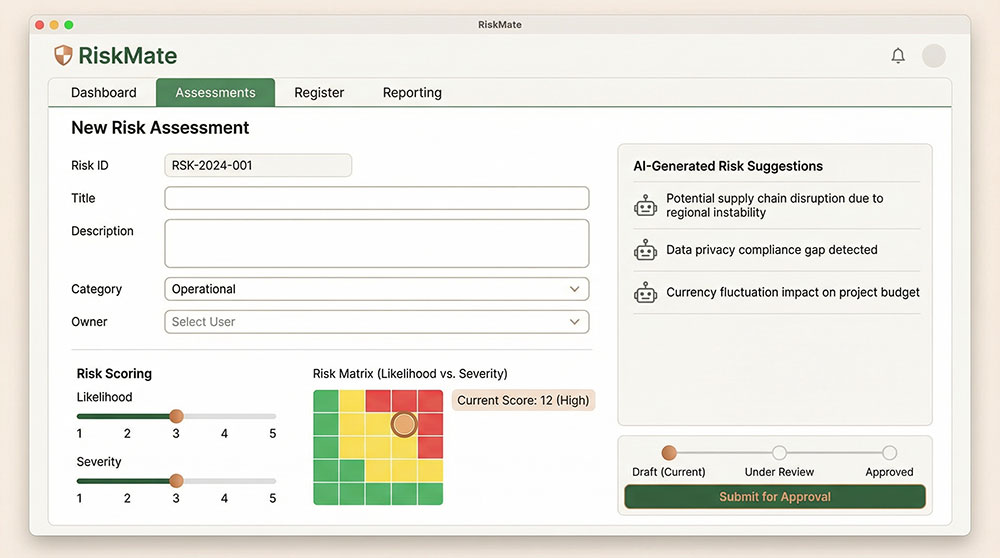Click the Likelihood slider handle
This screenshot has height=558, width=1000.
pos(177,416)
